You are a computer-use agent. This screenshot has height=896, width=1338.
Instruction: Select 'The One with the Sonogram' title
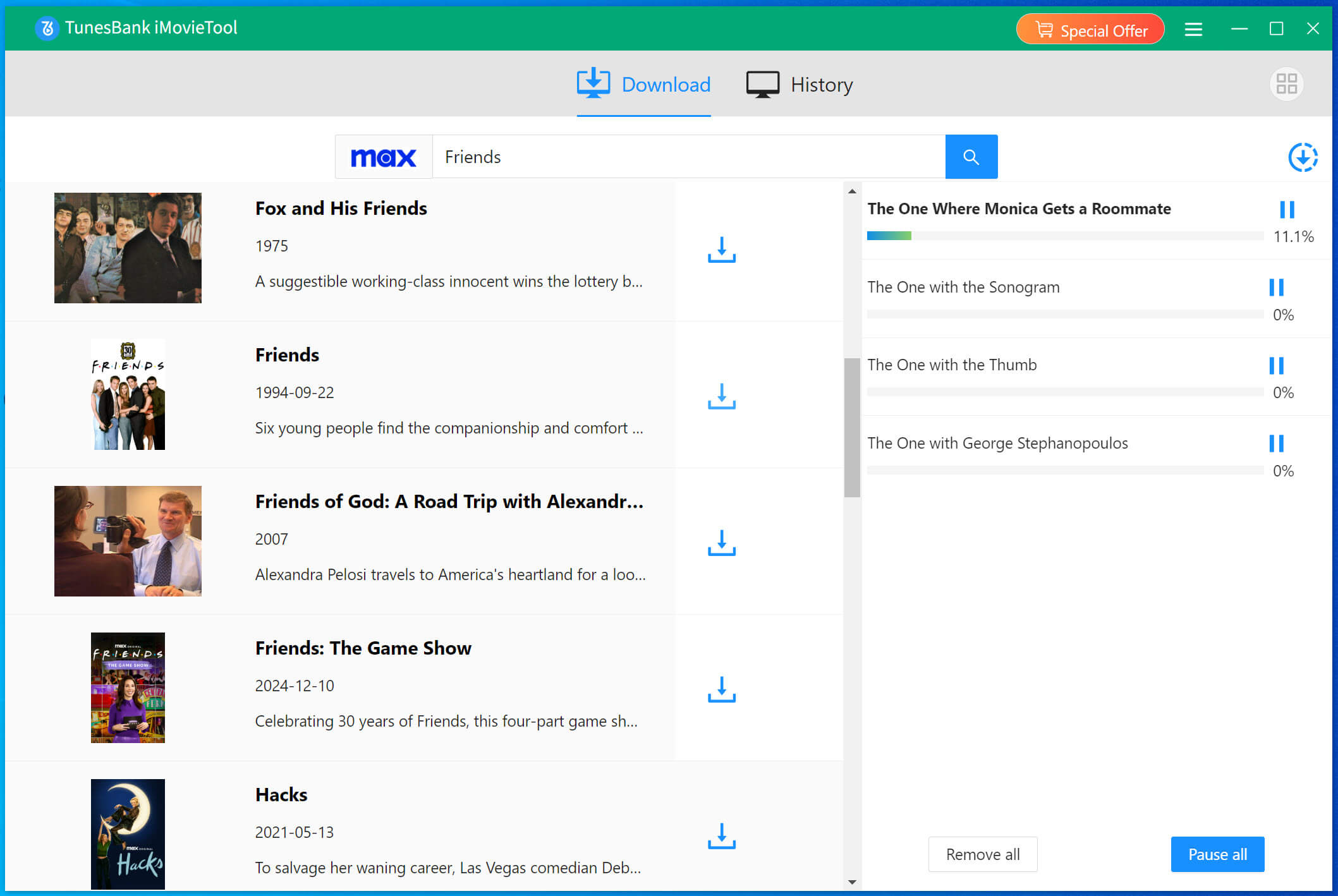pyautogui.click(x=963, y=287)
